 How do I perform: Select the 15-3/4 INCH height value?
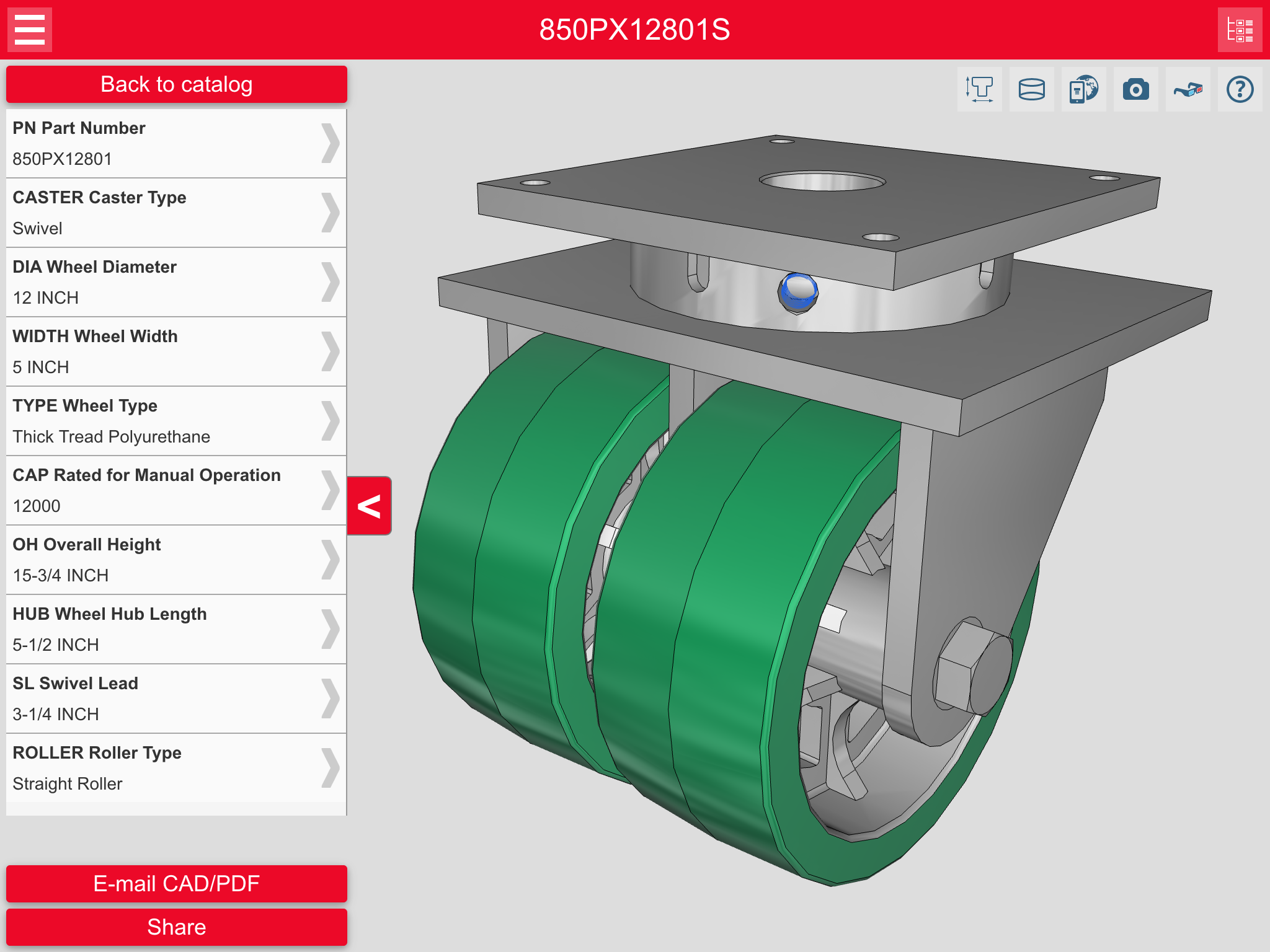tap(60, 576)
